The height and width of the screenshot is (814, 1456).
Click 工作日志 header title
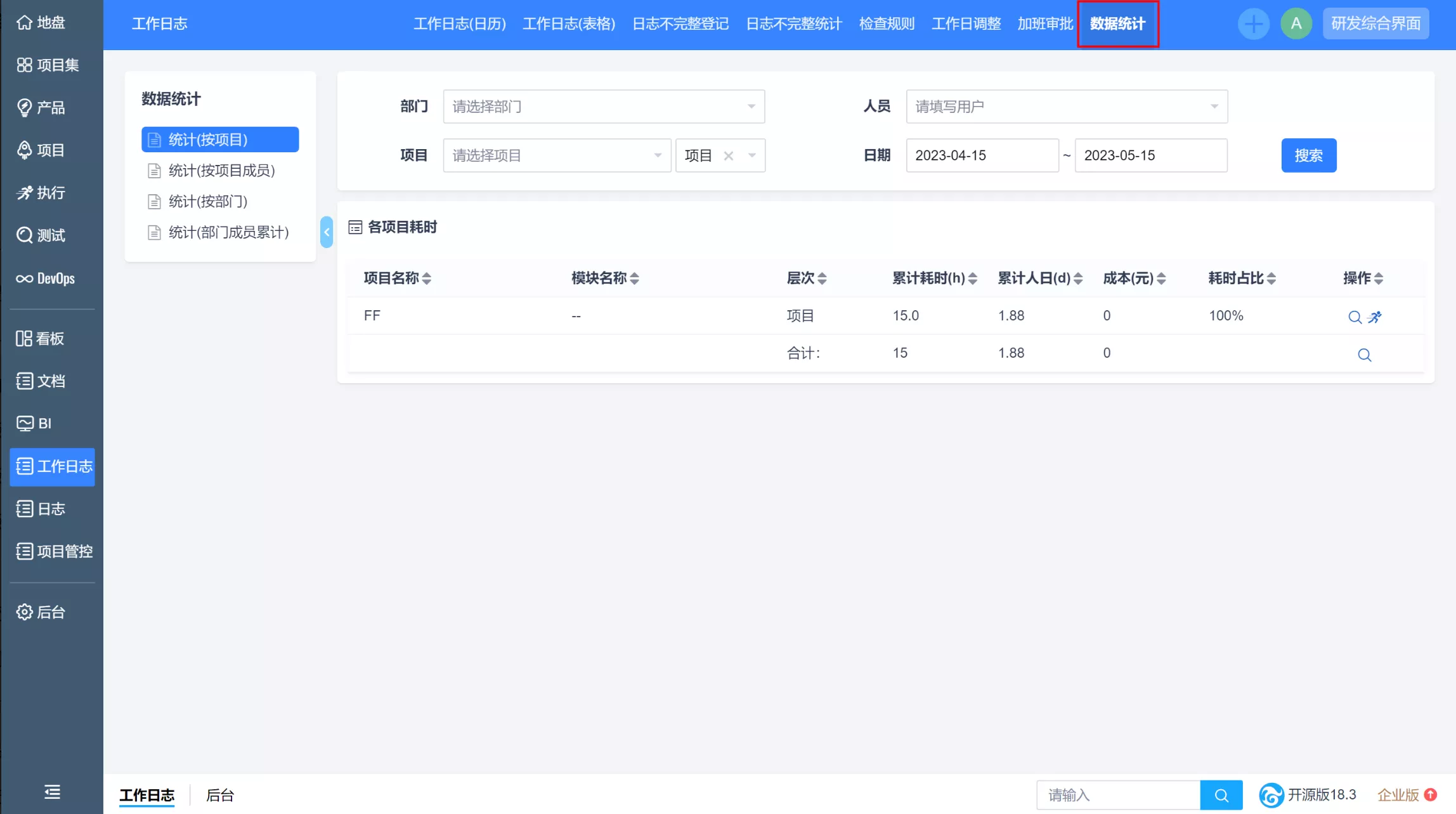(x=160, y=24)
